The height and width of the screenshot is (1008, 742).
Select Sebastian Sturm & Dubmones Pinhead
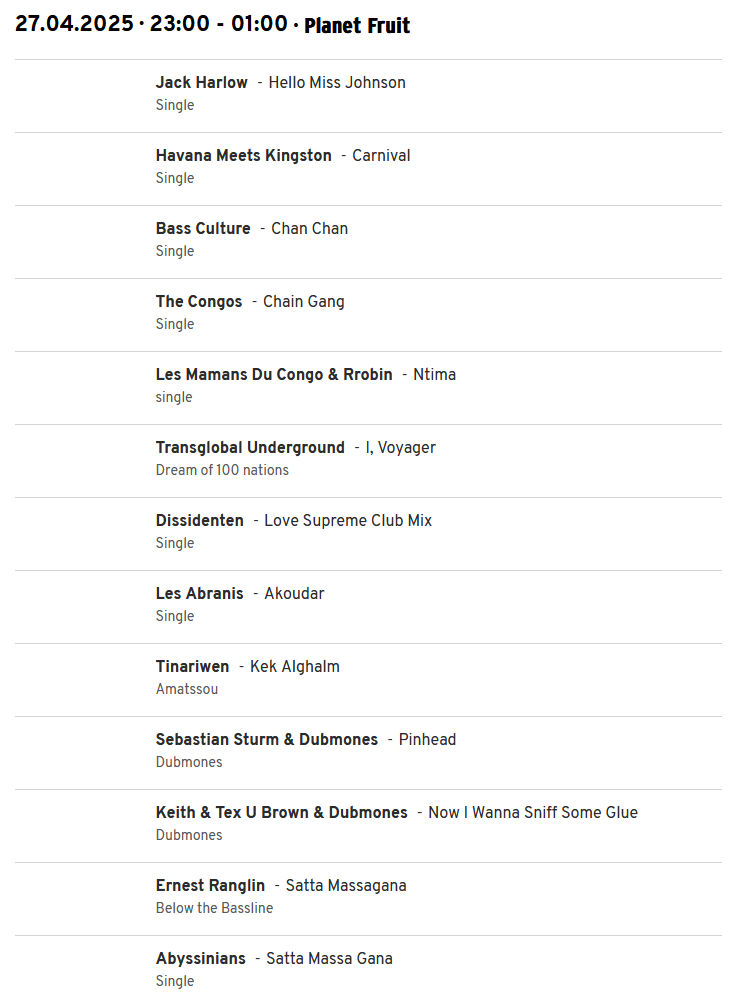368,753
